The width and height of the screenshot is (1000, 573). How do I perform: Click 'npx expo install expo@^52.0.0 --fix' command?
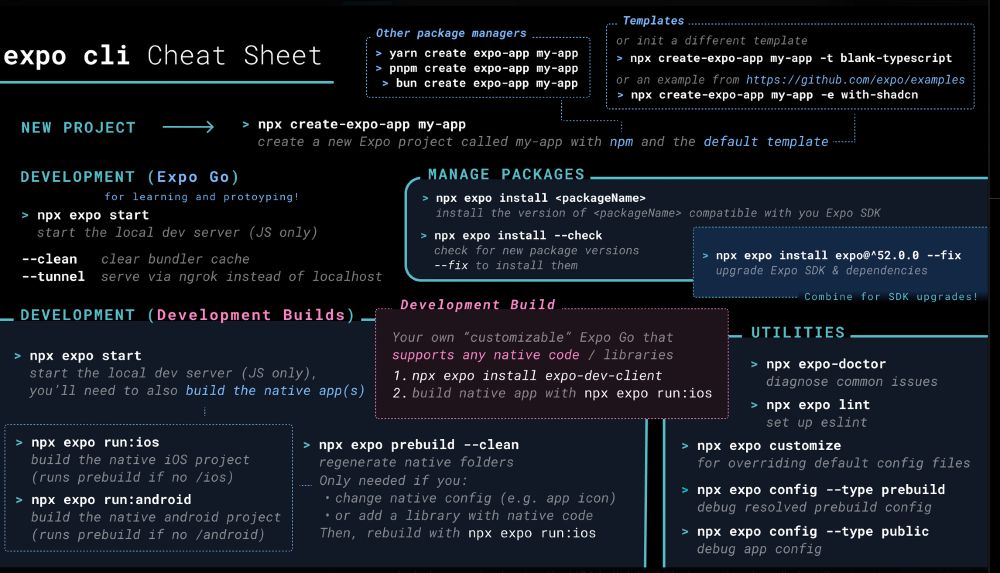click(x=838, y=255)
